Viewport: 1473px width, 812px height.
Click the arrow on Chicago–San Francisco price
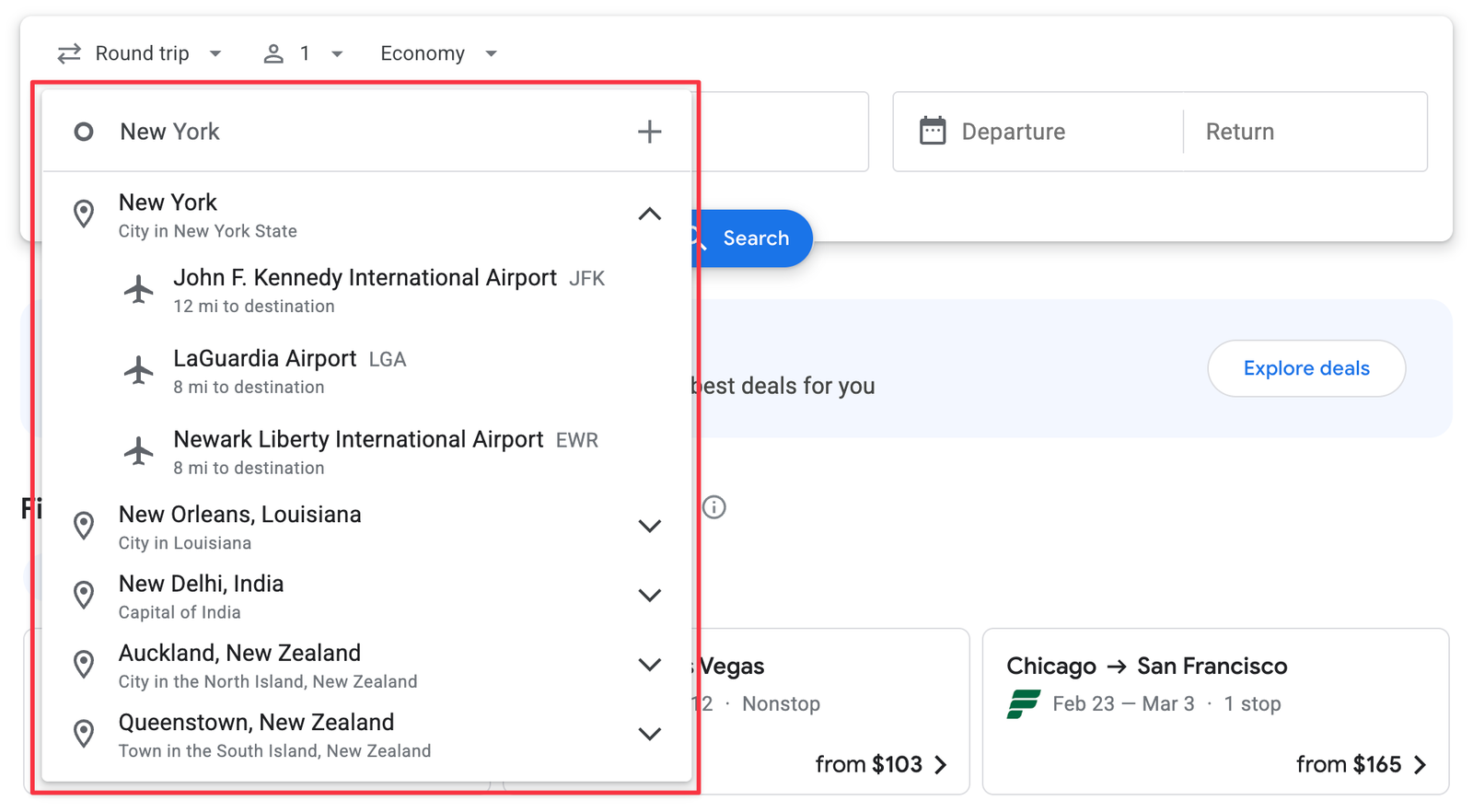pos(1420,764)
